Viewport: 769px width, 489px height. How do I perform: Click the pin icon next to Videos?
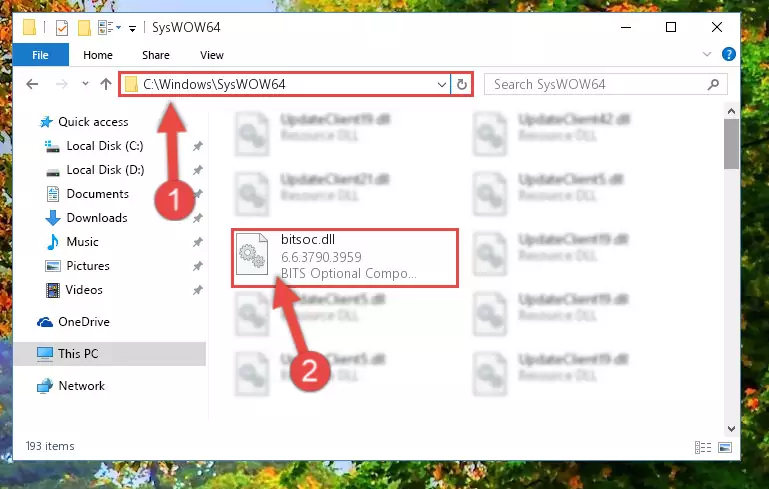click(x=197, y=290)
